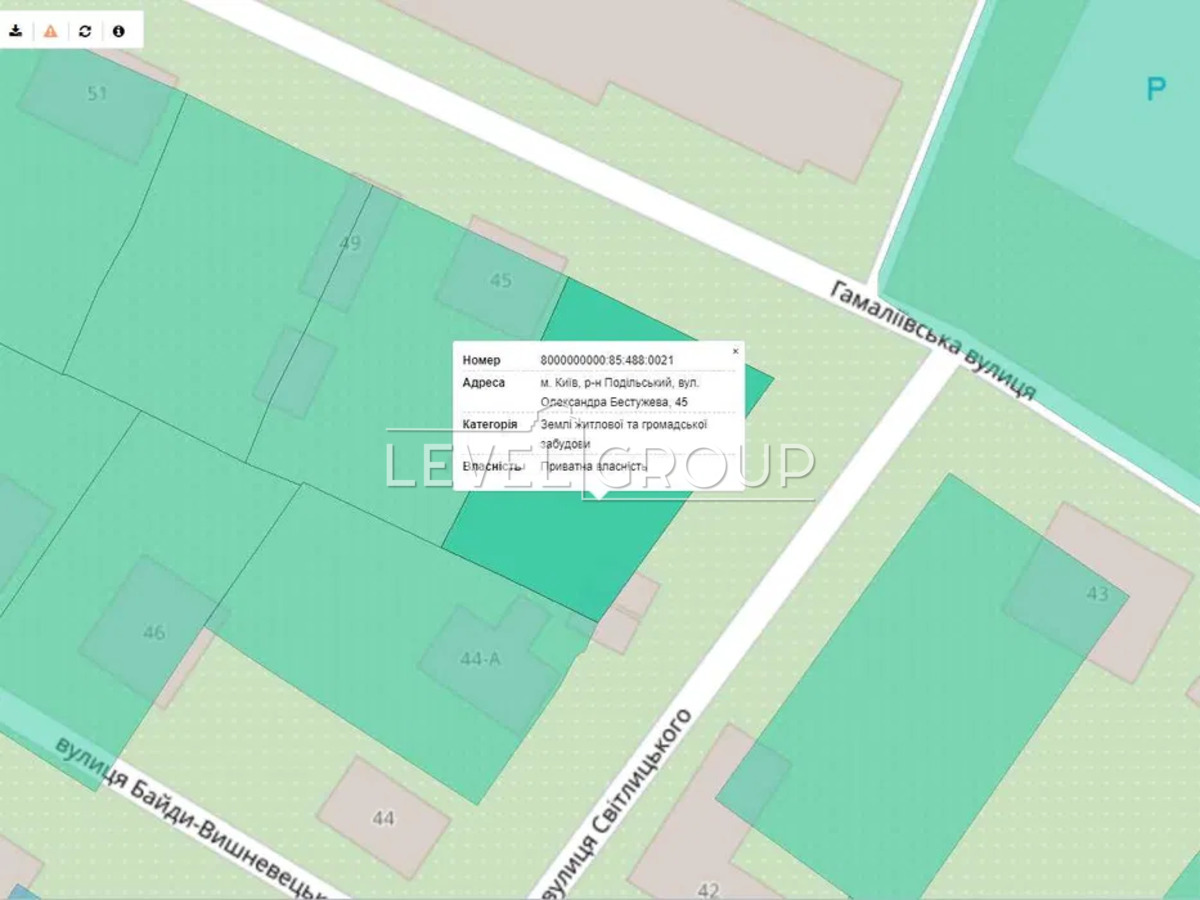Click the Приватна власність ownership value

[x=594, y=466]
